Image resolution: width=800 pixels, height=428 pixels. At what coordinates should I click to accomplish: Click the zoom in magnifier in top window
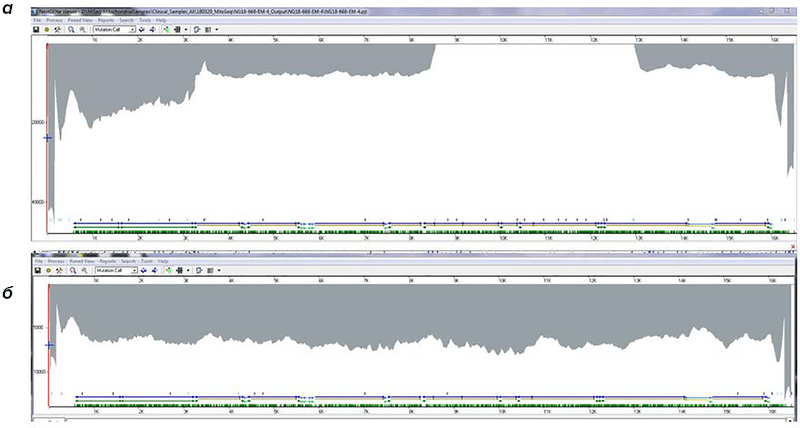point(71,30)
